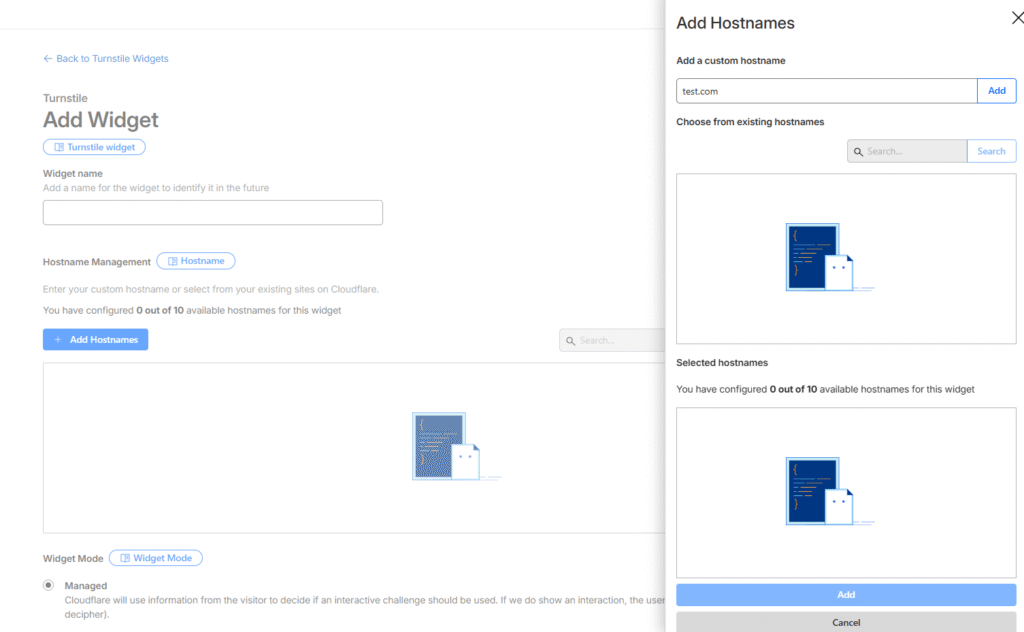Cancel the Add Hostnames panel
1024x632 pixels.
pyautogui.click(x=846, y=622)
